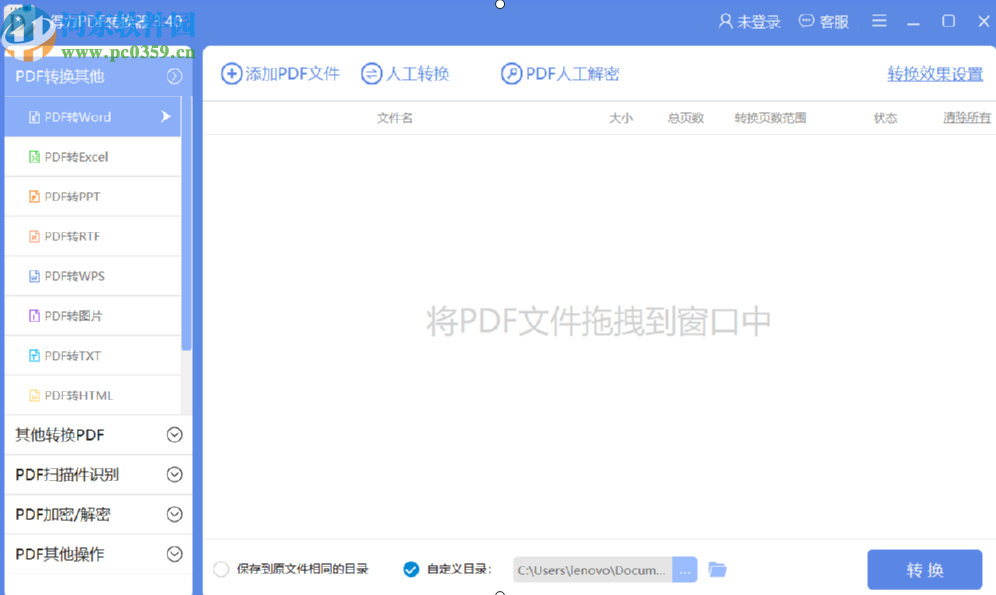Click the browse ellipsis button for output path
Screen dimensions: 996x595
(685, 570)
